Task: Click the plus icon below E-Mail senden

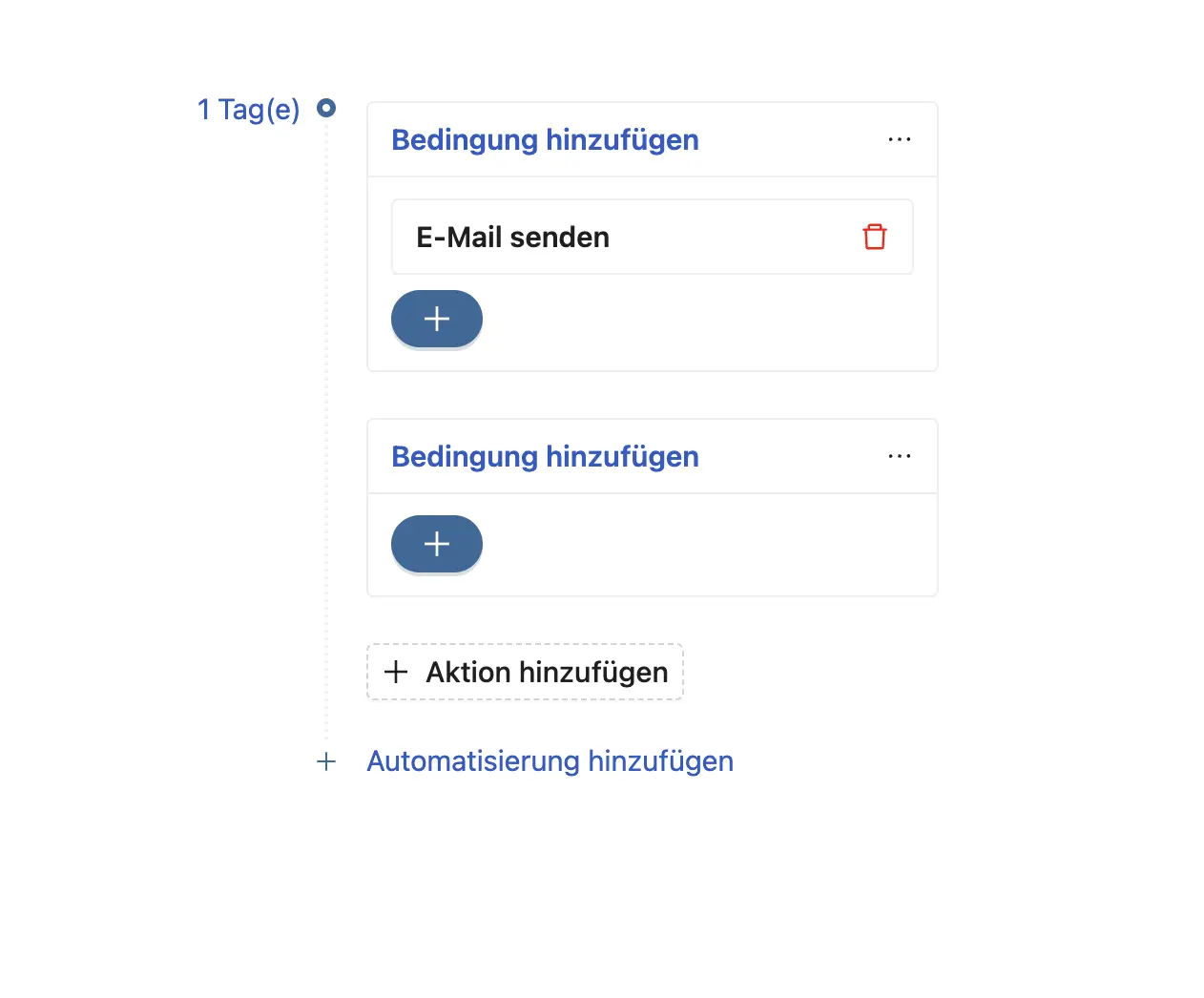Action: click(436, 318)
